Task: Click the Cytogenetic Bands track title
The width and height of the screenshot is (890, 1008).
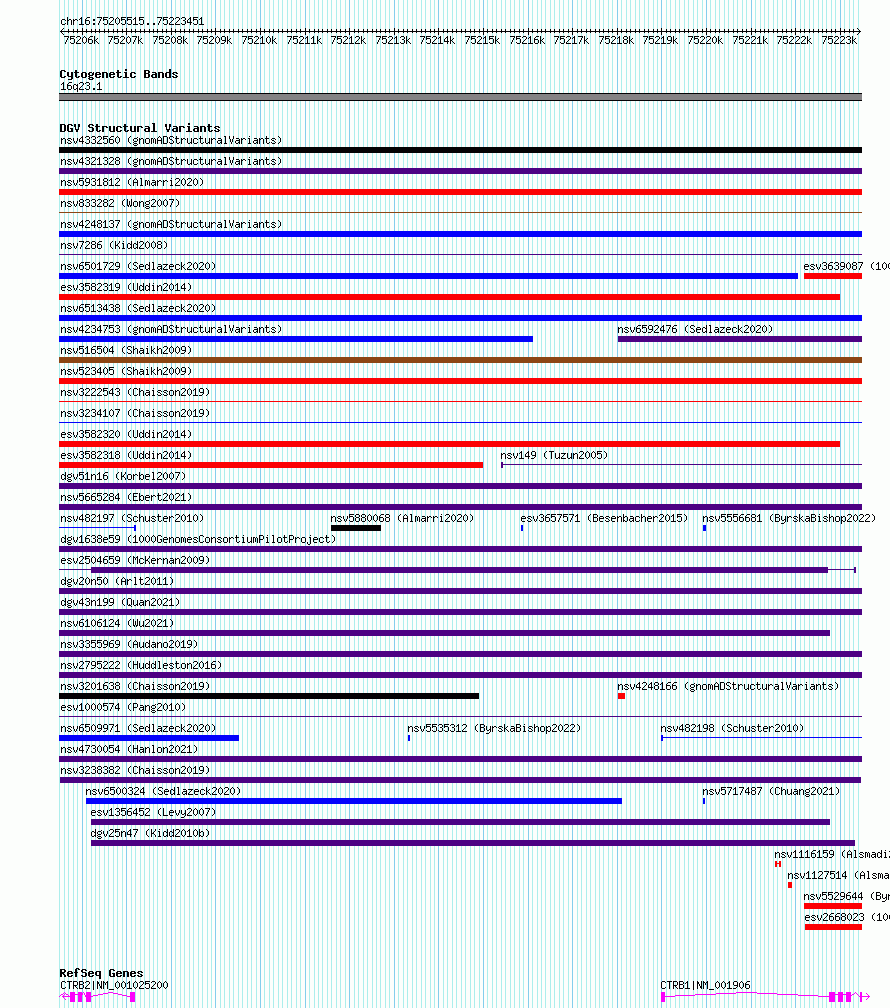Action: 119,74
